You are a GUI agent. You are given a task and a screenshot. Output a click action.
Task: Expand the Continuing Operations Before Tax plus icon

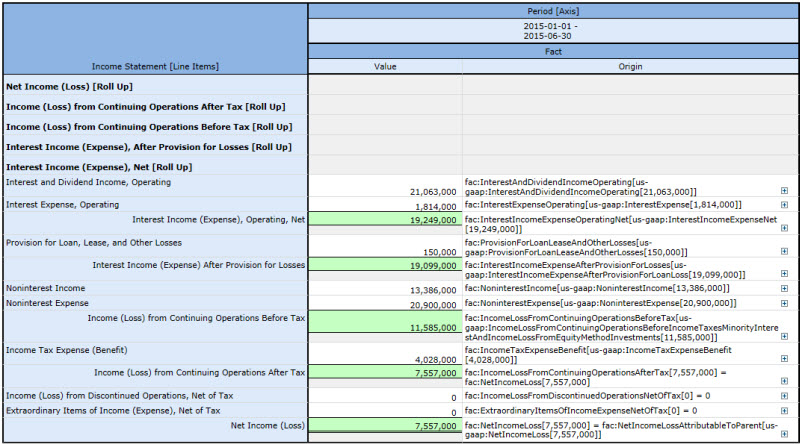pyautogui.click(x=784, y=336)
